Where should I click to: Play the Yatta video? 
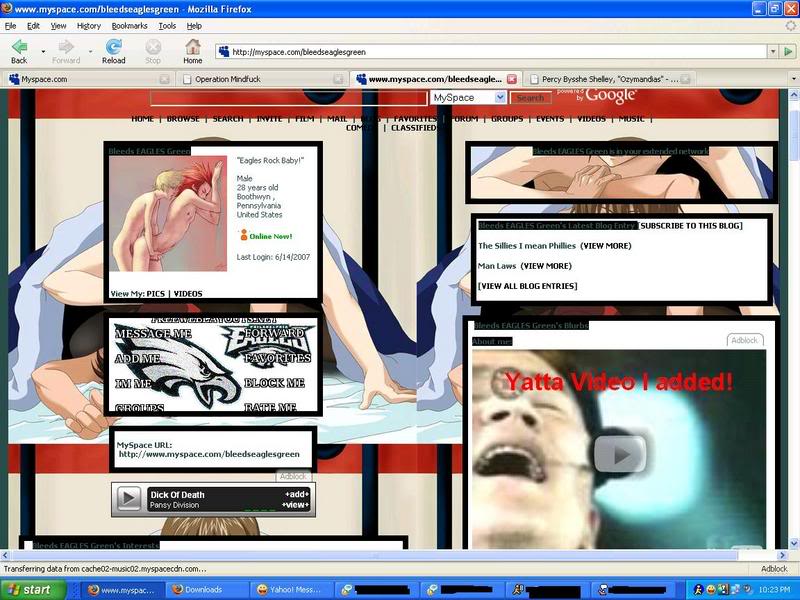coord(619,454)
